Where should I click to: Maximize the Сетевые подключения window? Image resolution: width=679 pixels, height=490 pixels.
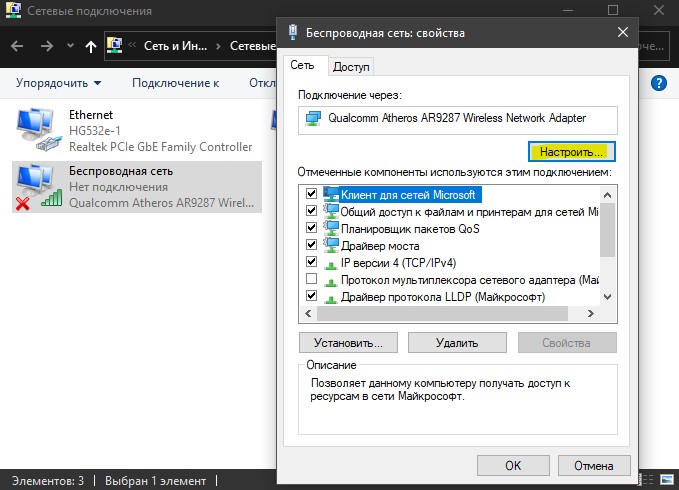[x=613, y=10]
